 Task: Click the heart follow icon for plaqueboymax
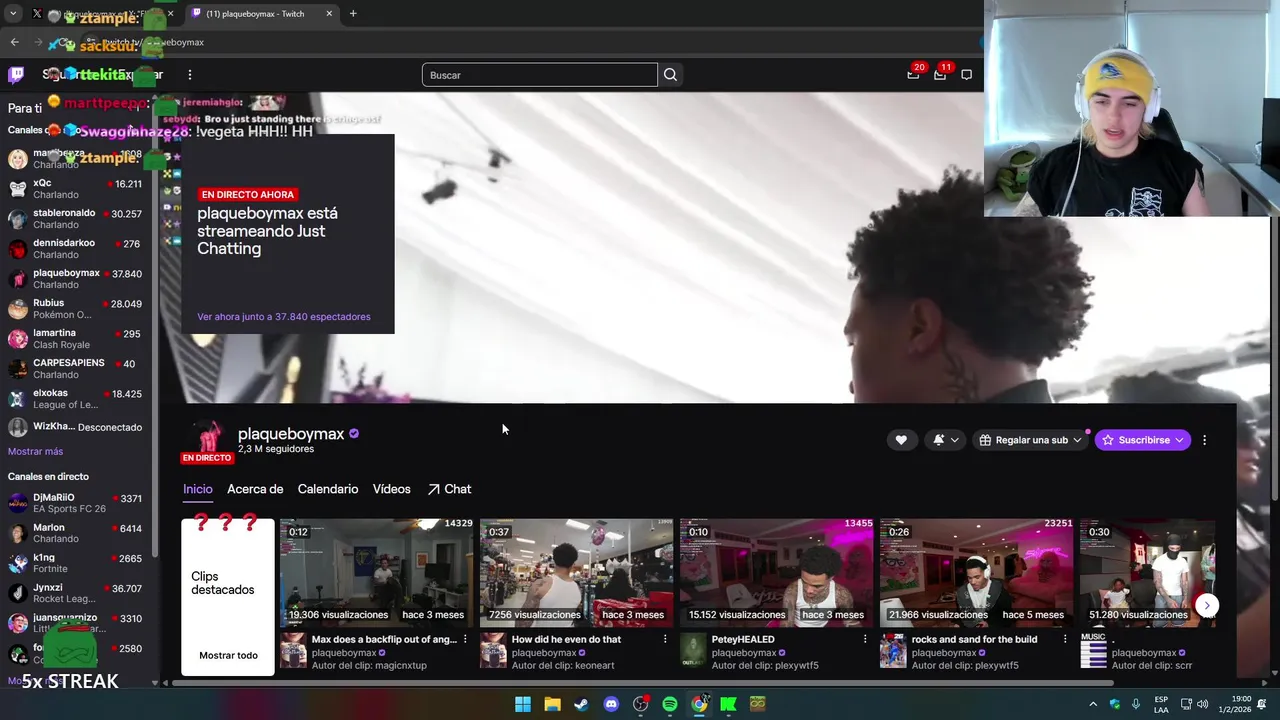901,440
